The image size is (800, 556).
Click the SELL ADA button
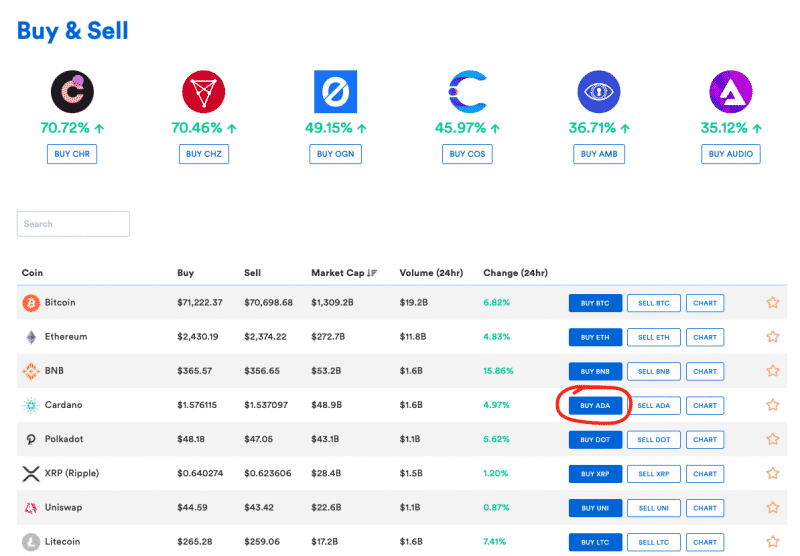tap(654, 406)
